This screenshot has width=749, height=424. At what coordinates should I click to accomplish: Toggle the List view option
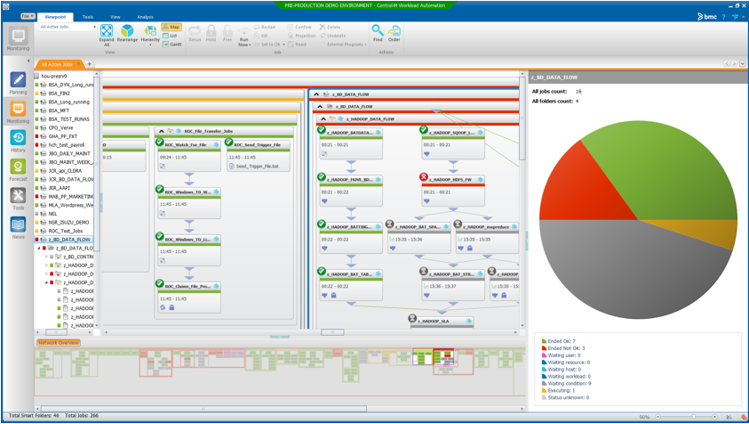pyautogui.click(x=171, y=35)
